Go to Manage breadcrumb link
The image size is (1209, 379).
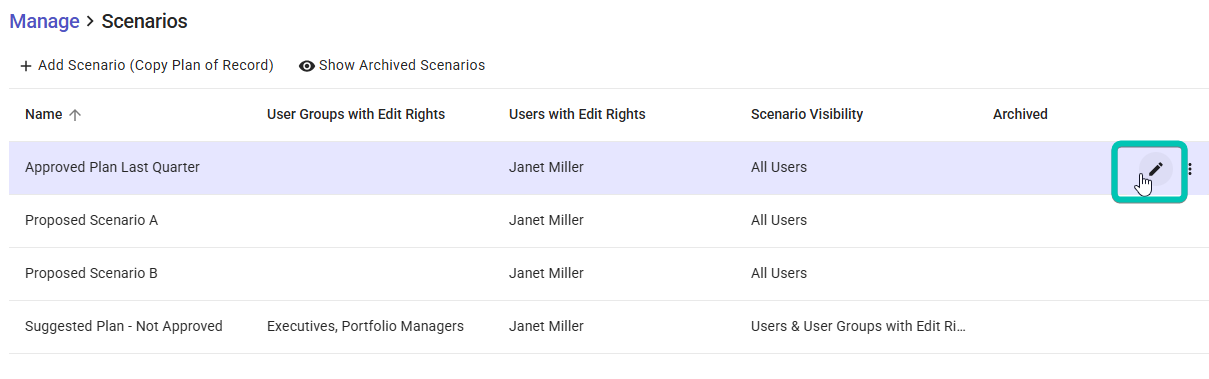tap(44, 21)
